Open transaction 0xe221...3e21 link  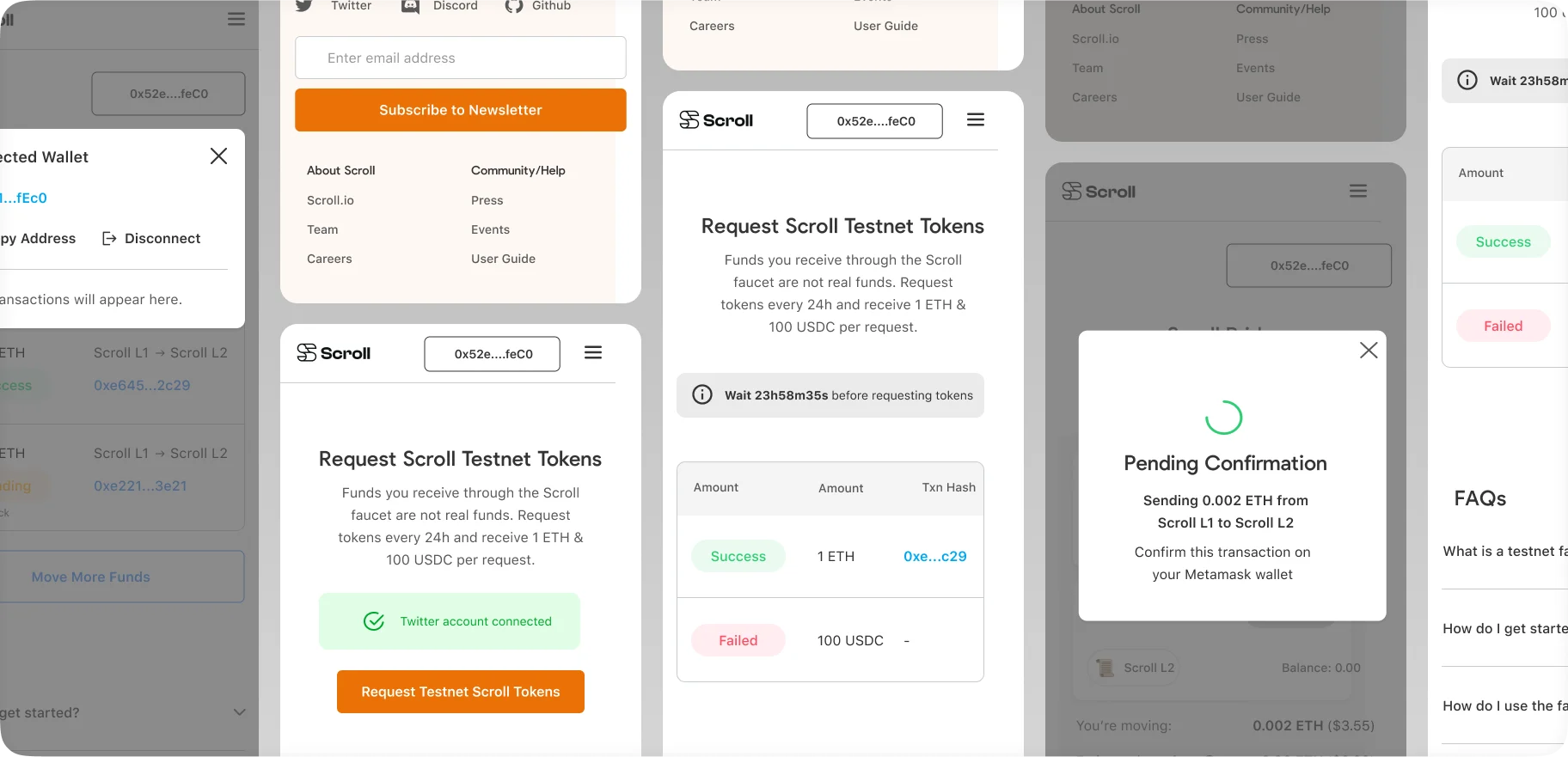(140, 485)
